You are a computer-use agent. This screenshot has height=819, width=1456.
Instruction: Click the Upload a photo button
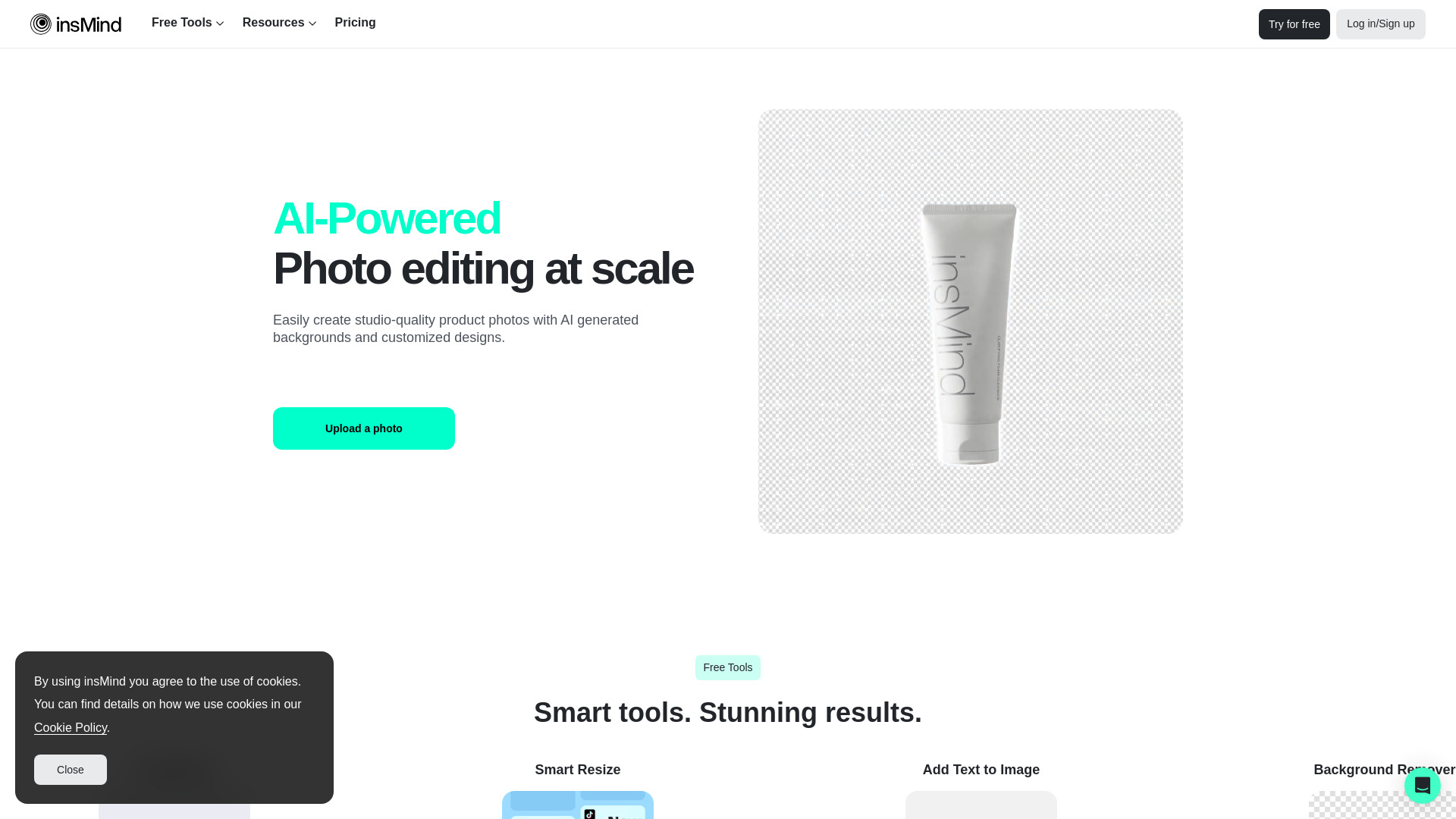(363, 428)
